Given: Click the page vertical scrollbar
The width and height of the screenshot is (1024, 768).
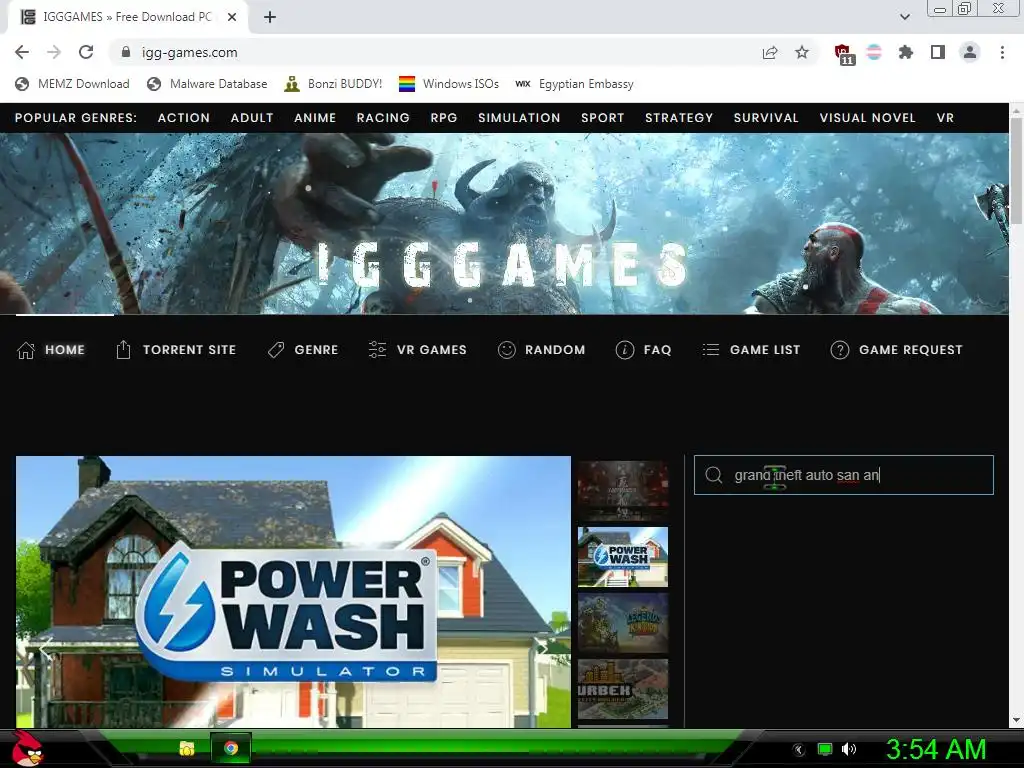Looking at the screenshot, I should click(x=1016, y=172).
